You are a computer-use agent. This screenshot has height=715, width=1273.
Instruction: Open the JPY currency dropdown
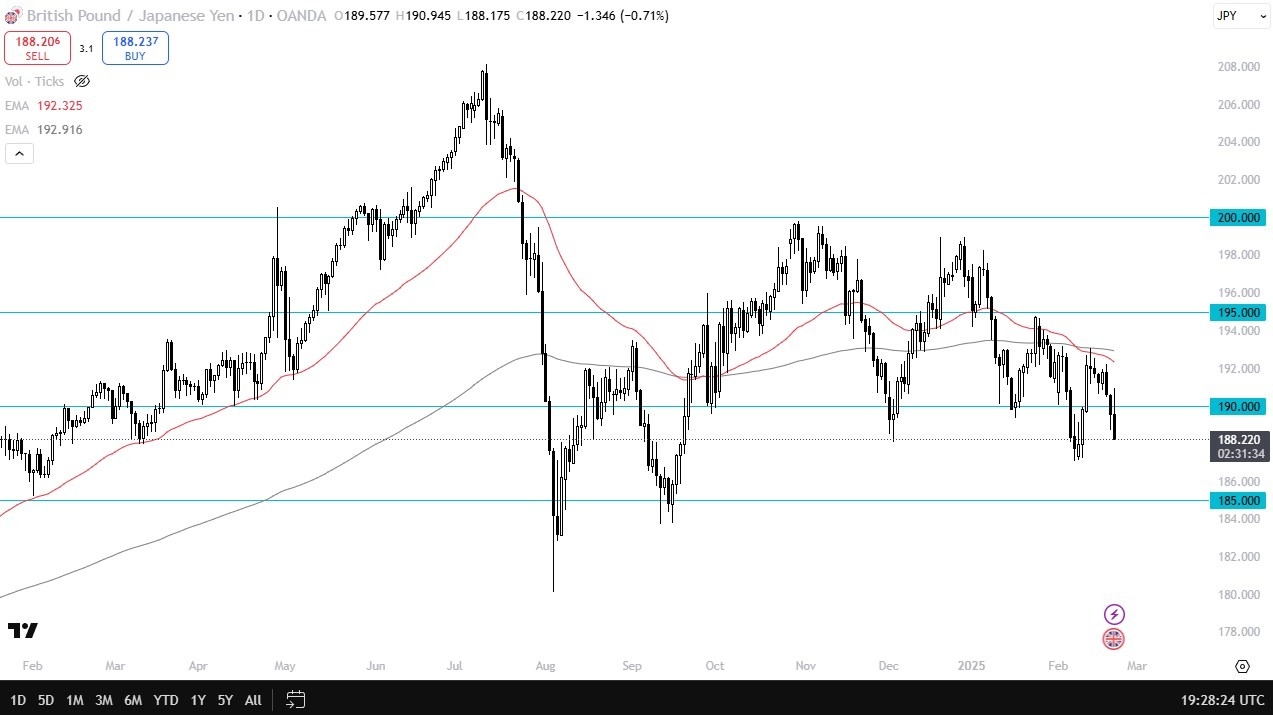[x=1241, y=16]
